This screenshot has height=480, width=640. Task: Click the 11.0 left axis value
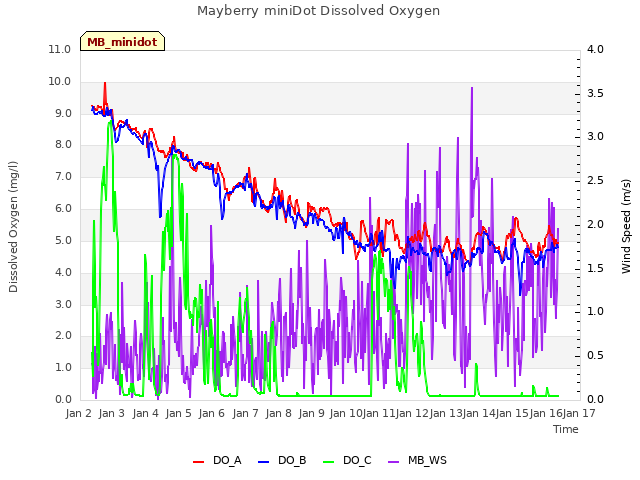pos(60,50)
